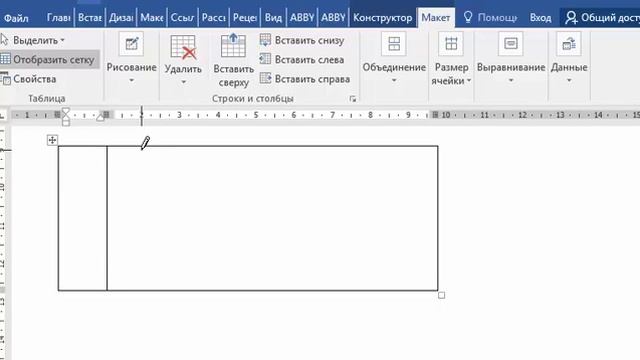This screenshot has width=640, height=360.
Task: Click inside the wide right table cell
Action: 273,218
